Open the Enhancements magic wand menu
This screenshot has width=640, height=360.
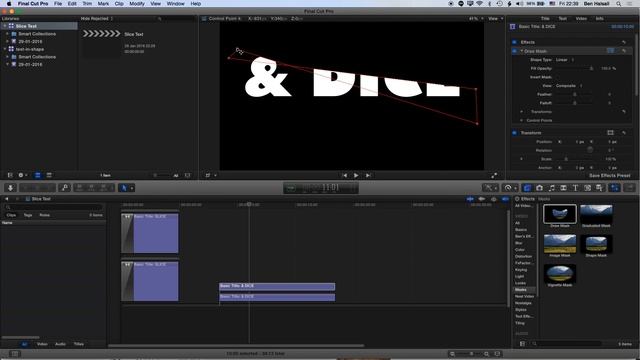pyautogui.click(x=490, y=188)
